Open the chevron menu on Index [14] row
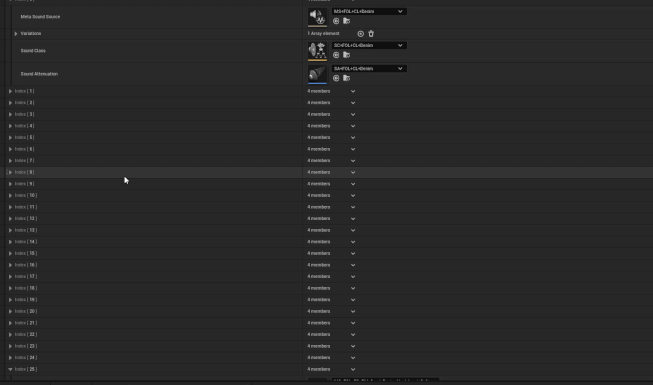The height and width of the screenshot is (385, 653). pyautogui.click(x=353, y=242)
